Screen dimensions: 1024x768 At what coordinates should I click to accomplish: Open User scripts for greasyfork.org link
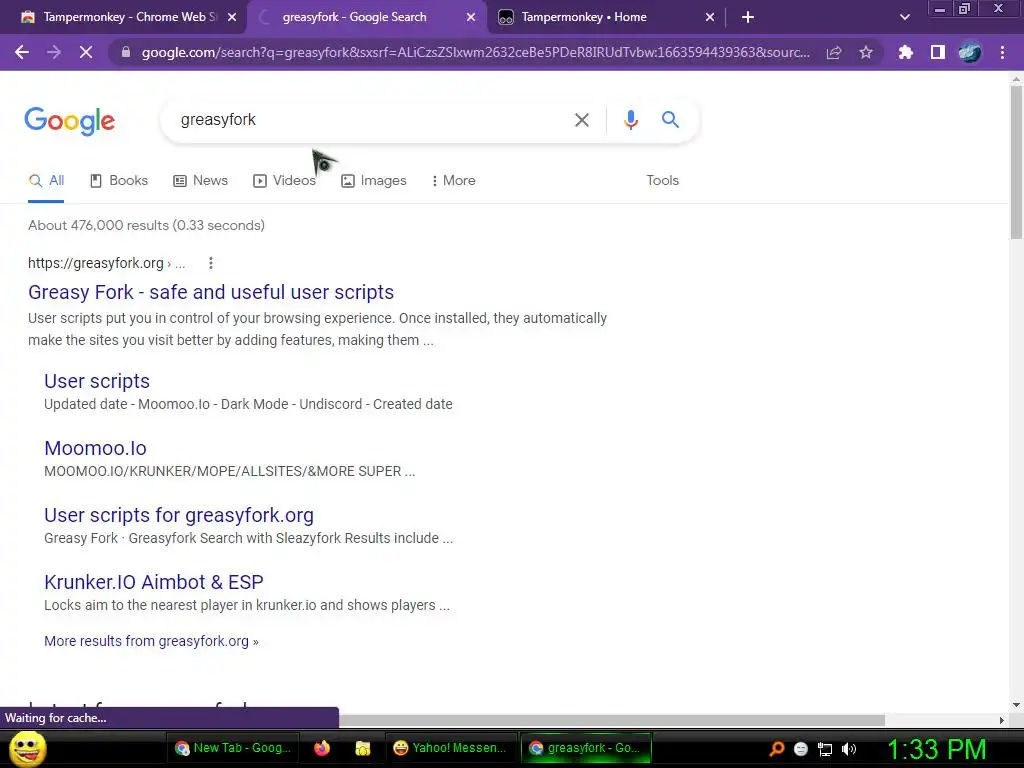pos(179,515)
